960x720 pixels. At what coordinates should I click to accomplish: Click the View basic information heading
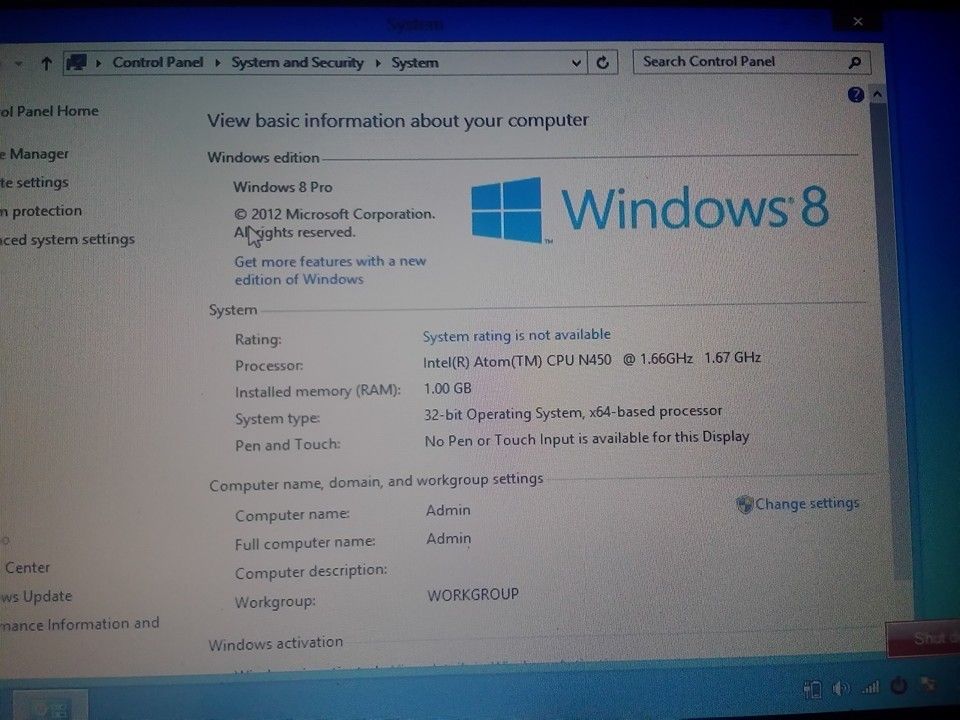point(397,121)
